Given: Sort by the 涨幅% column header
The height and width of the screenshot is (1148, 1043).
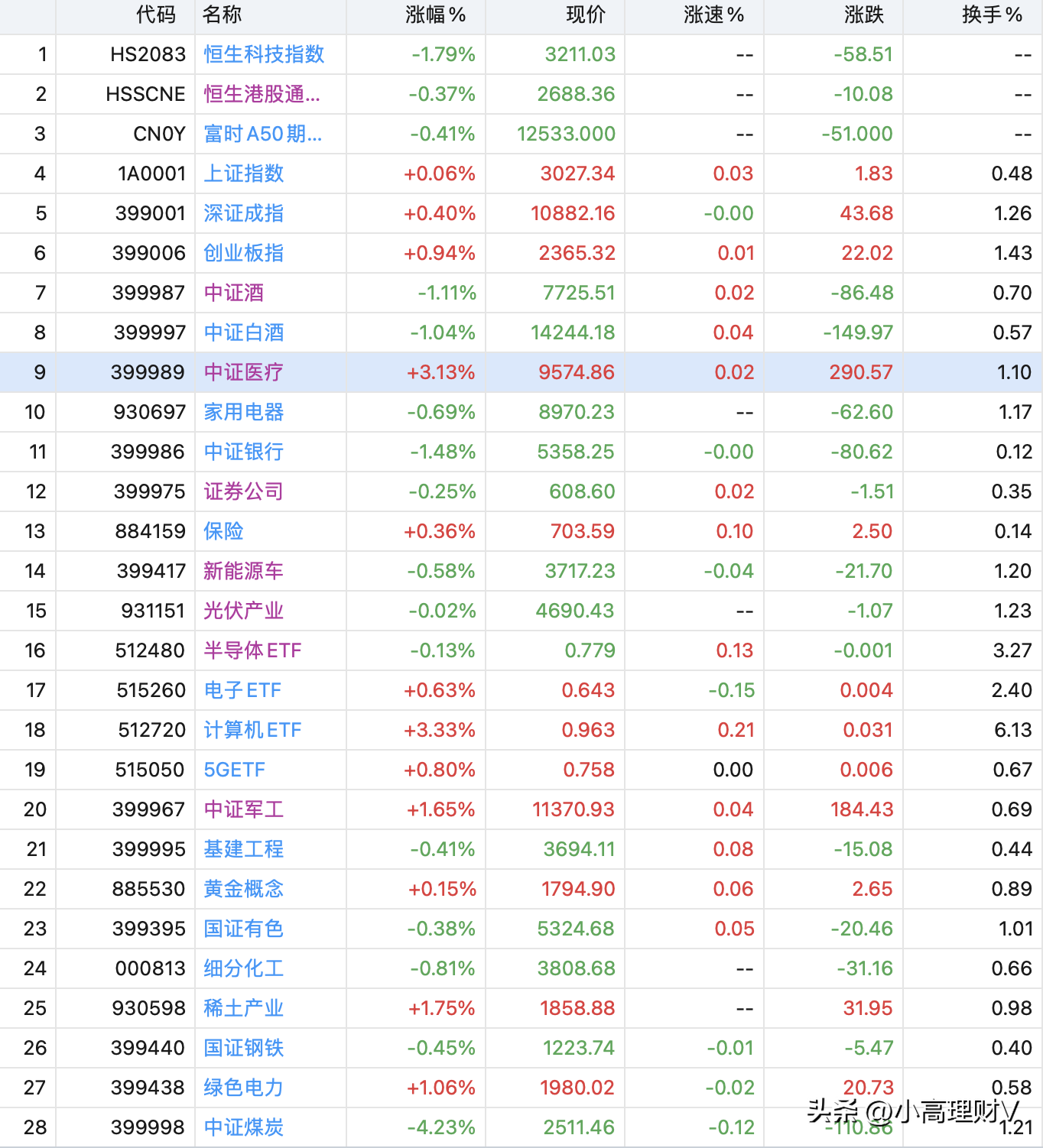Looking at the screenshot, I should [436, 15].
